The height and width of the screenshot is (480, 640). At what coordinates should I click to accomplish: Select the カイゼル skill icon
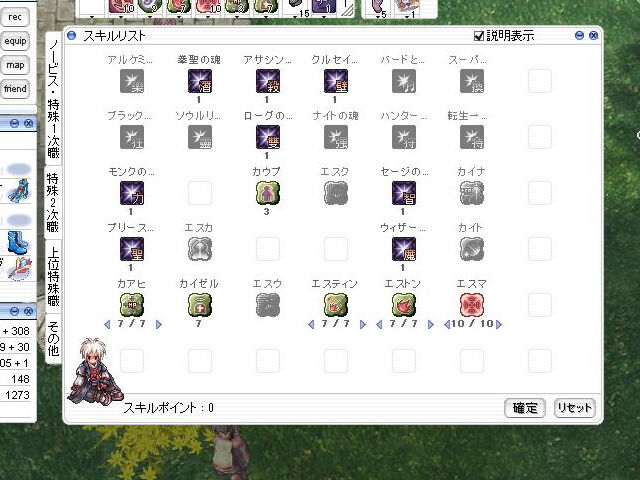200,304
